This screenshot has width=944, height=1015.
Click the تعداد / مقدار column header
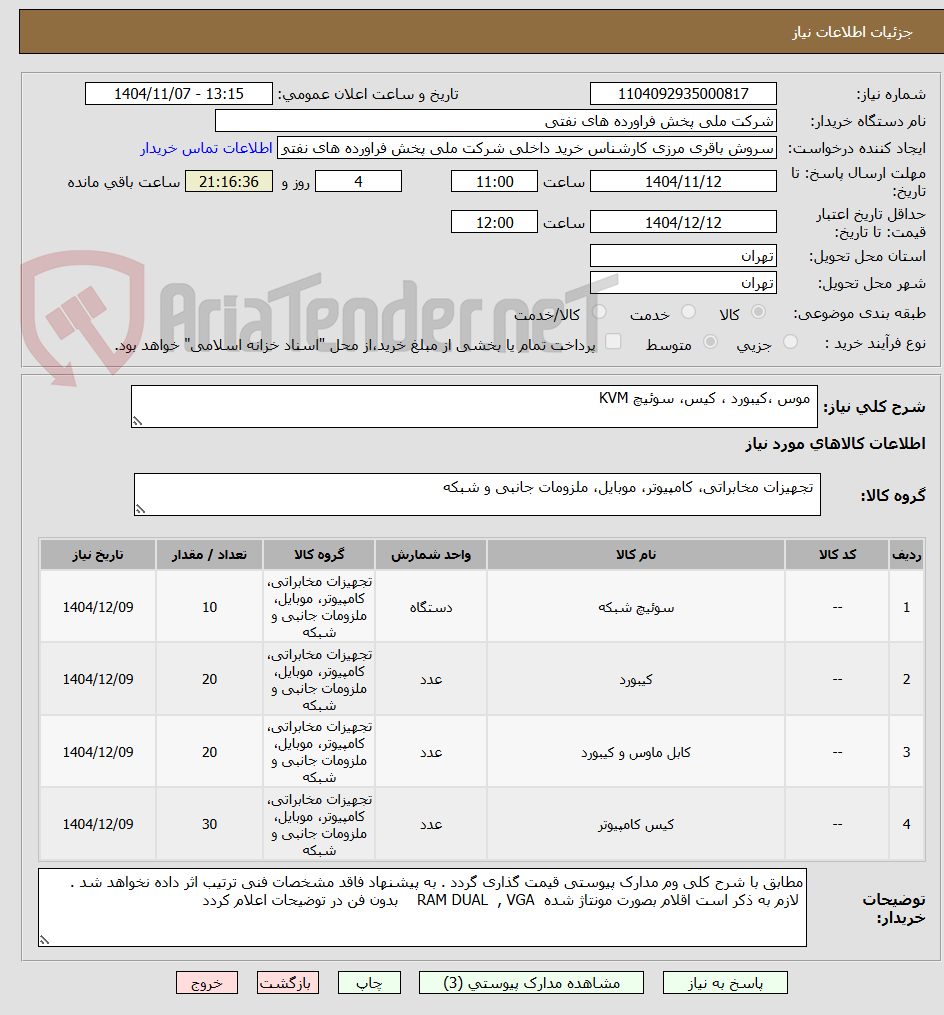click(x=209, y=555)
